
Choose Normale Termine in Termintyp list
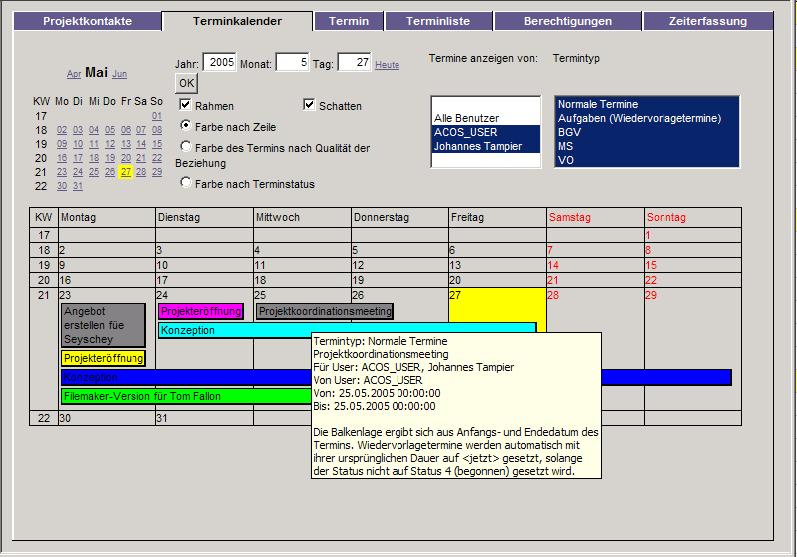pyautogui.click(x=647, y=104)
